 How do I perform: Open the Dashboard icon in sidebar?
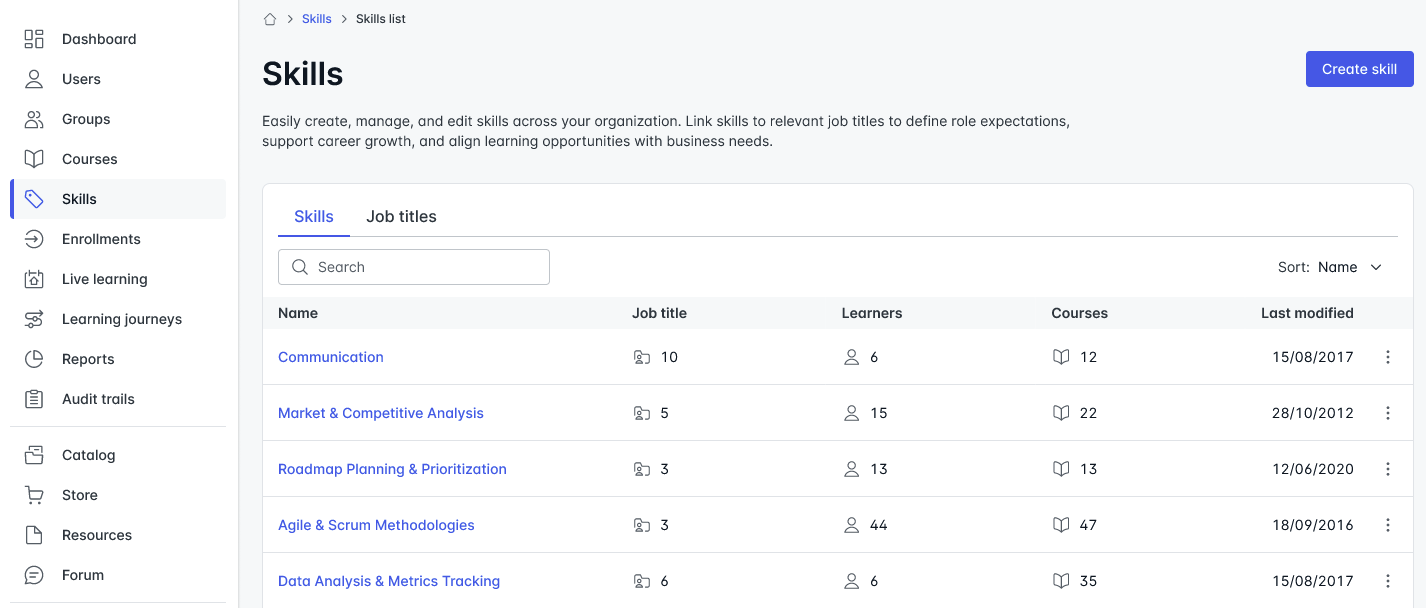click(x=34, y=39)
